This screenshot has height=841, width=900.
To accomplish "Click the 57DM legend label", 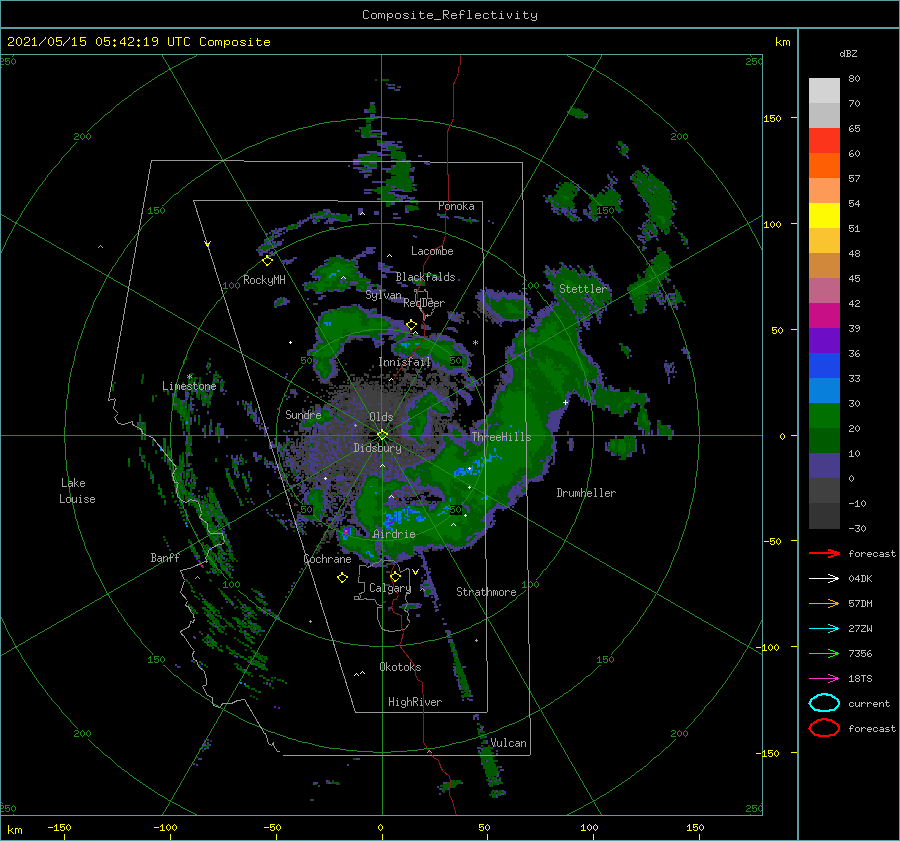I will point(860,603).
